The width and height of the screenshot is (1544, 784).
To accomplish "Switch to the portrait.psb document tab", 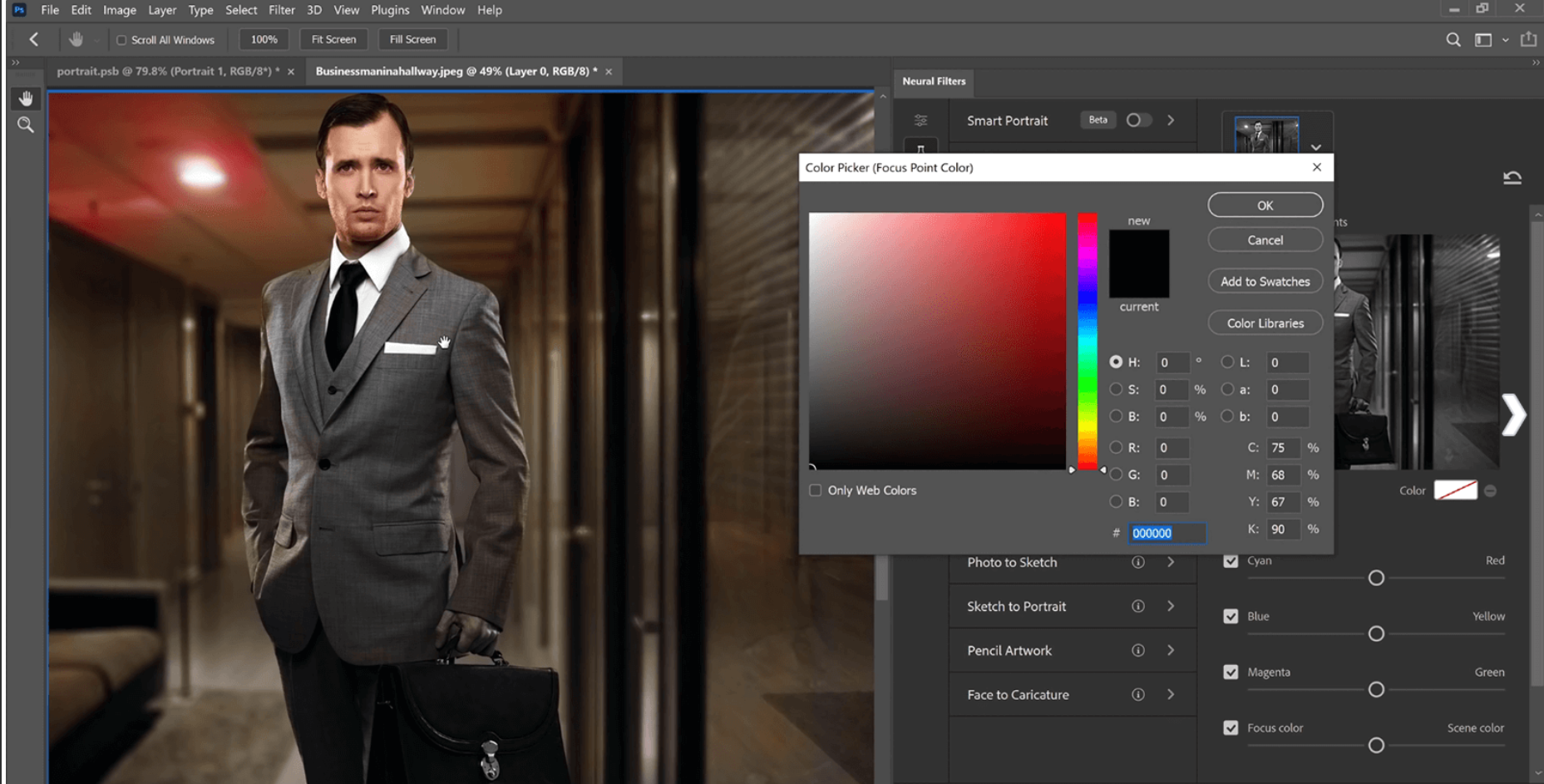I will click(x=167, y=71).
